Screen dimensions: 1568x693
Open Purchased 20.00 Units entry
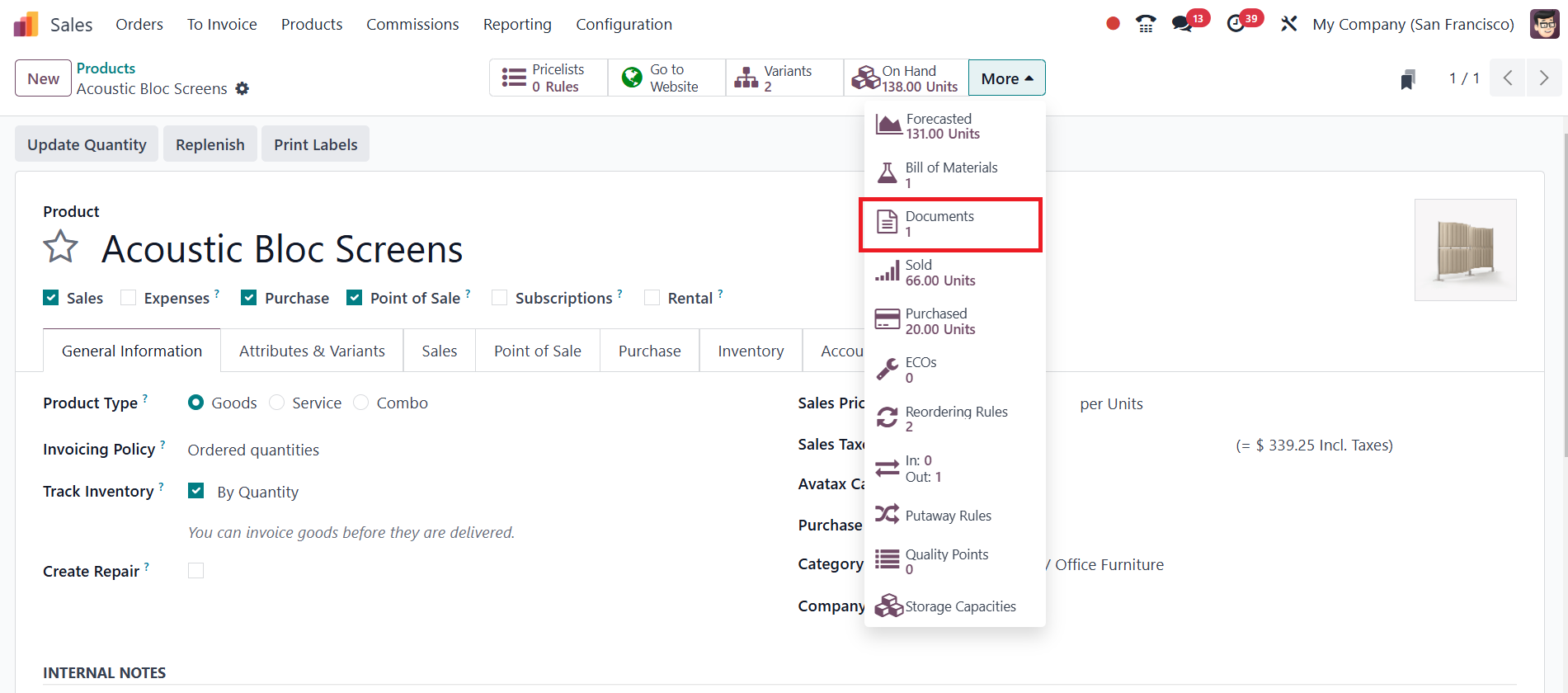point(954,321)
